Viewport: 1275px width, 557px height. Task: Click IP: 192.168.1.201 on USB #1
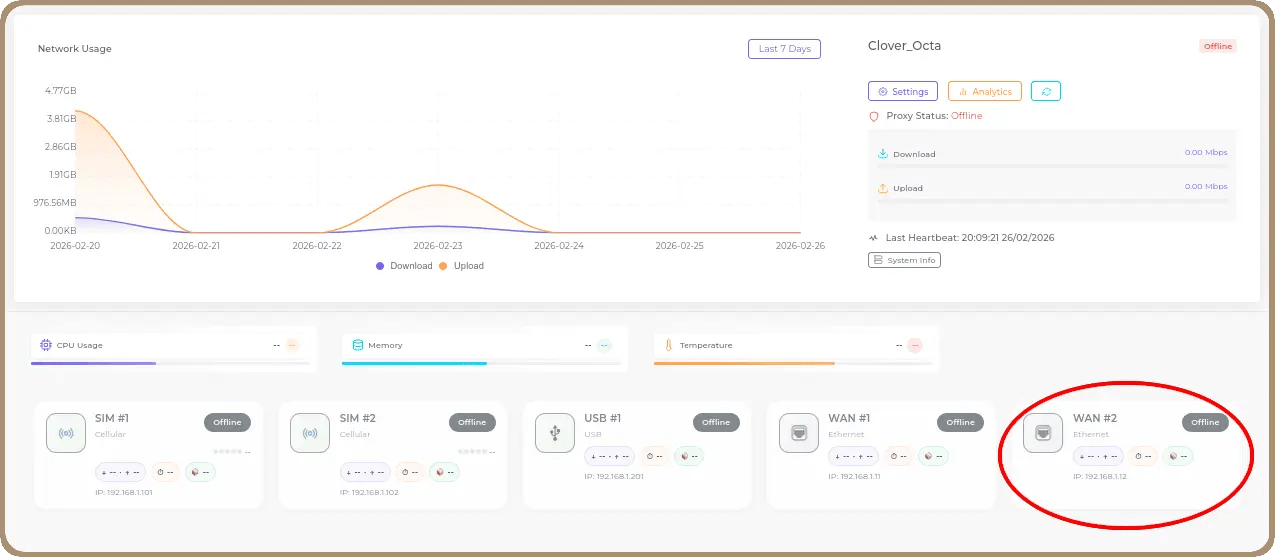(x=613, y=477)
